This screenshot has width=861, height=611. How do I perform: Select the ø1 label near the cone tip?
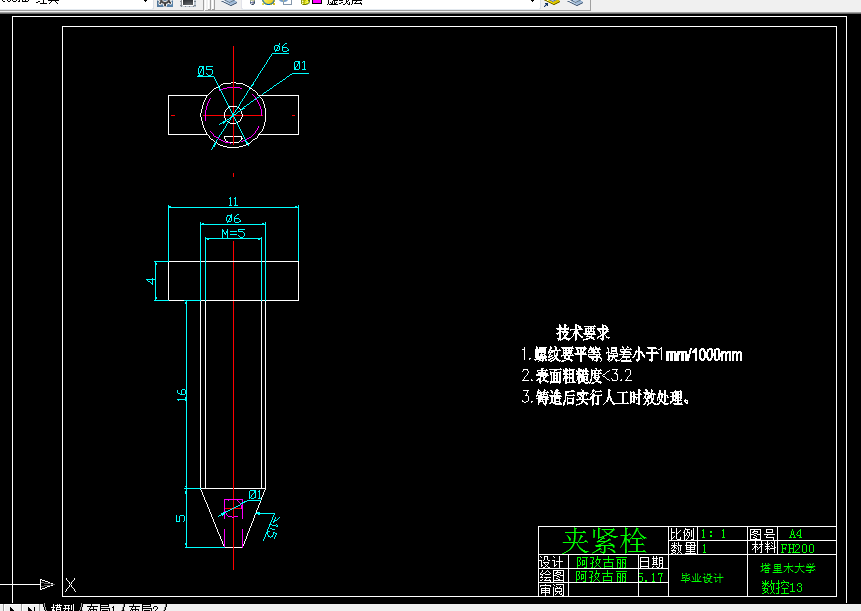(255, 495)
